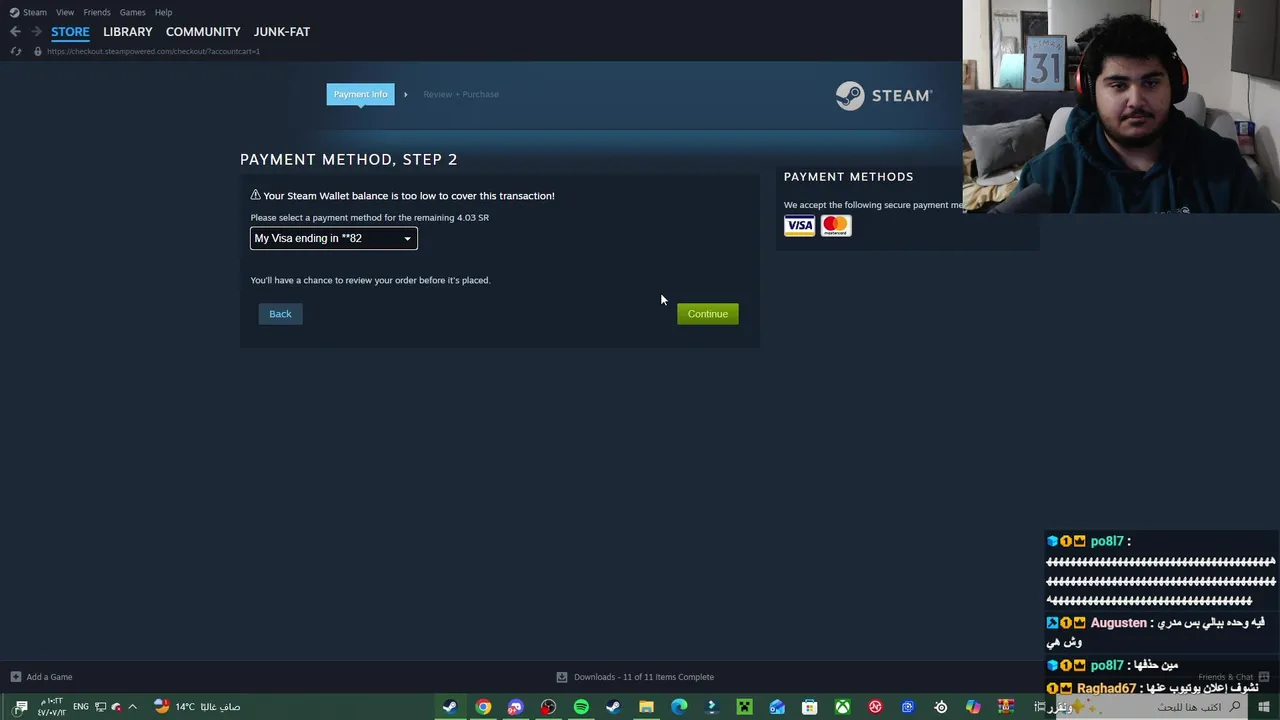This screenshot has height=720, width=1280.
Task: Open the Task View taskbar icon
Action: click(x=1039, y=707)
